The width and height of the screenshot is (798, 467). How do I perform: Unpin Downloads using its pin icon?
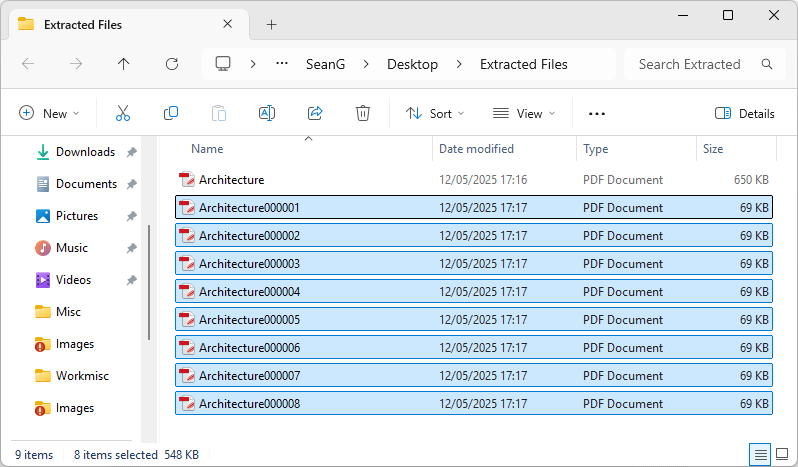pyautogui.click(x=132, y=152)
